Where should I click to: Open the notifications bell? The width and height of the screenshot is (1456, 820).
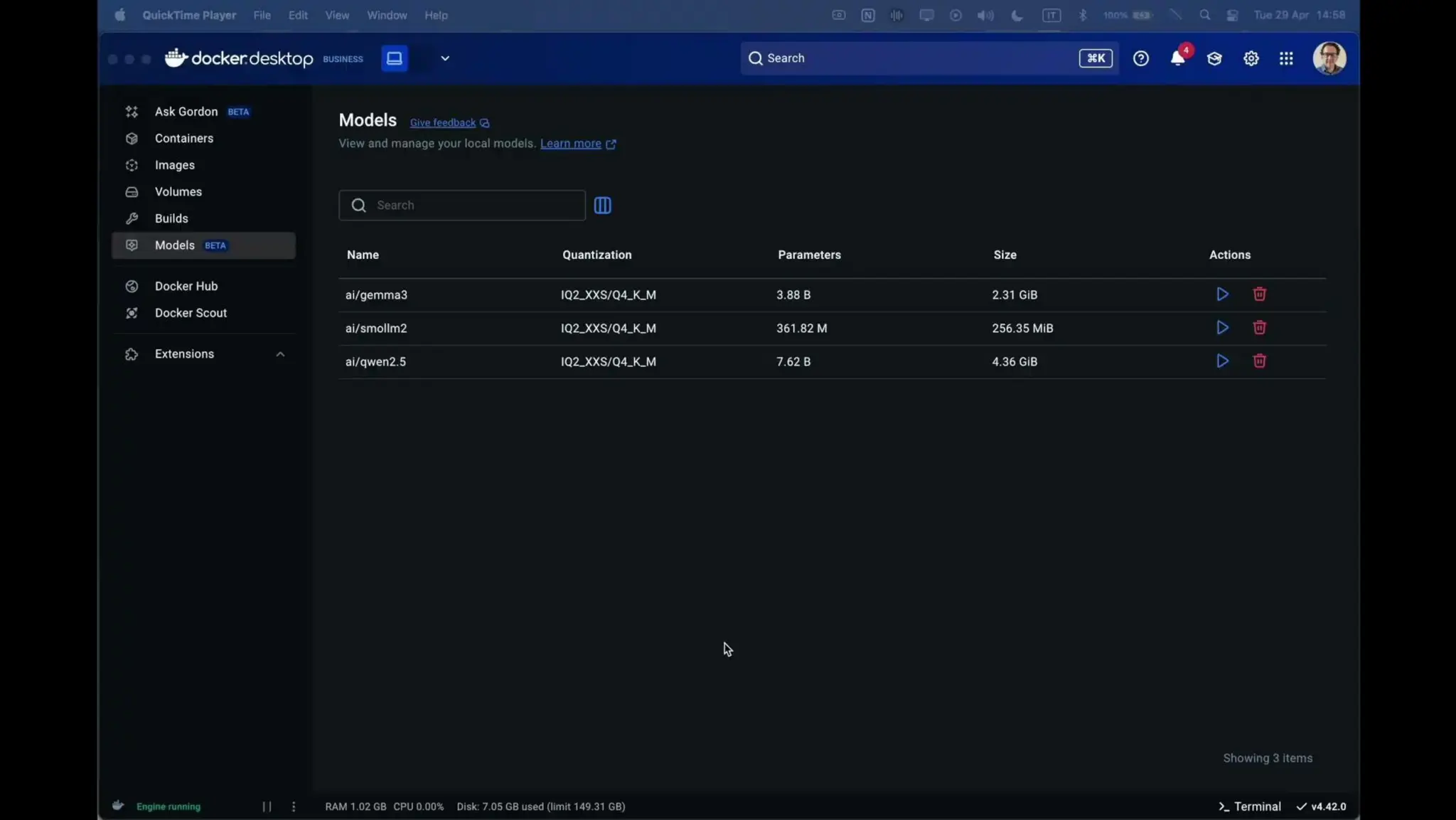[x=1177, y=58]
